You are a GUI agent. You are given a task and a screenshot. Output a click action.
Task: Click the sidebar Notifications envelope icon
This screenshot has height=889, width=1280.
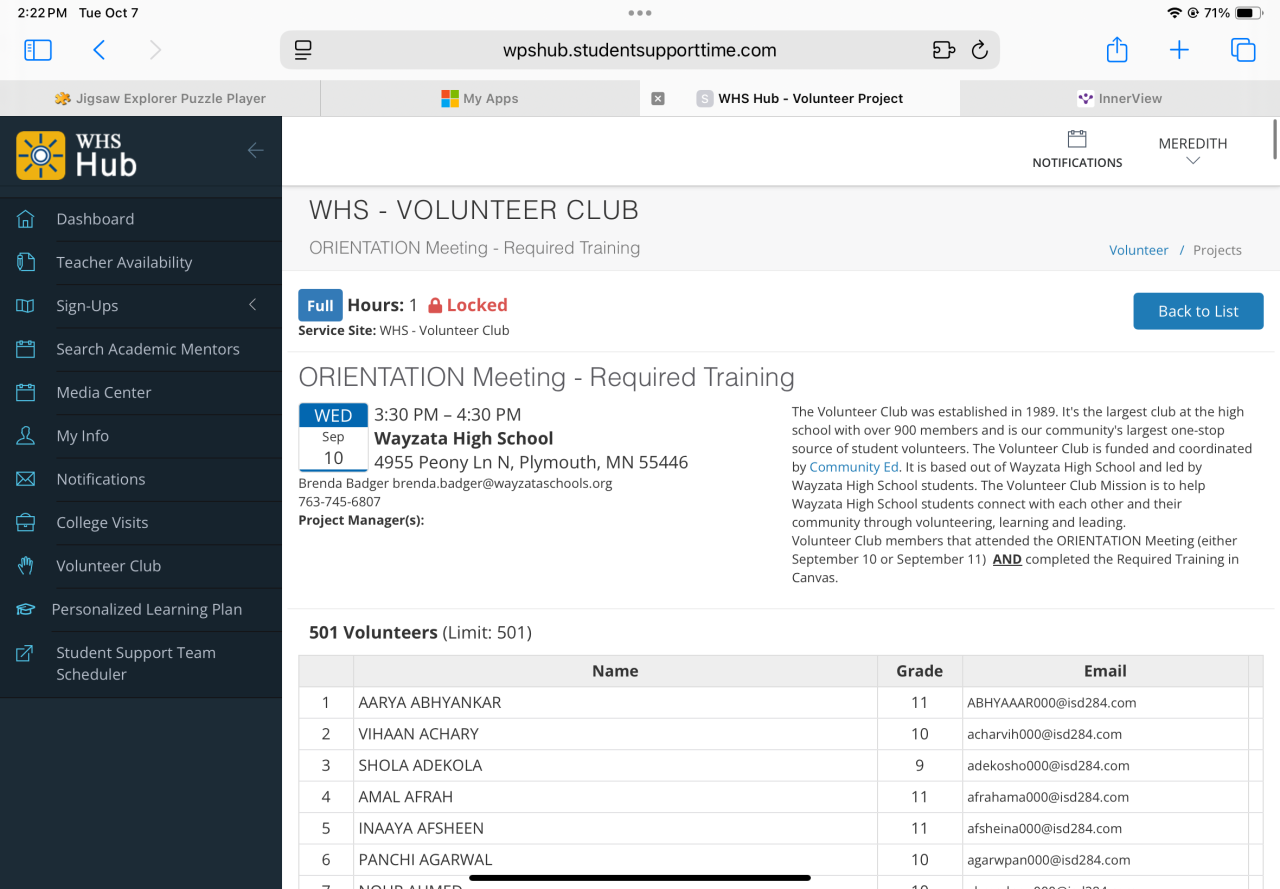tap(26, 479)
